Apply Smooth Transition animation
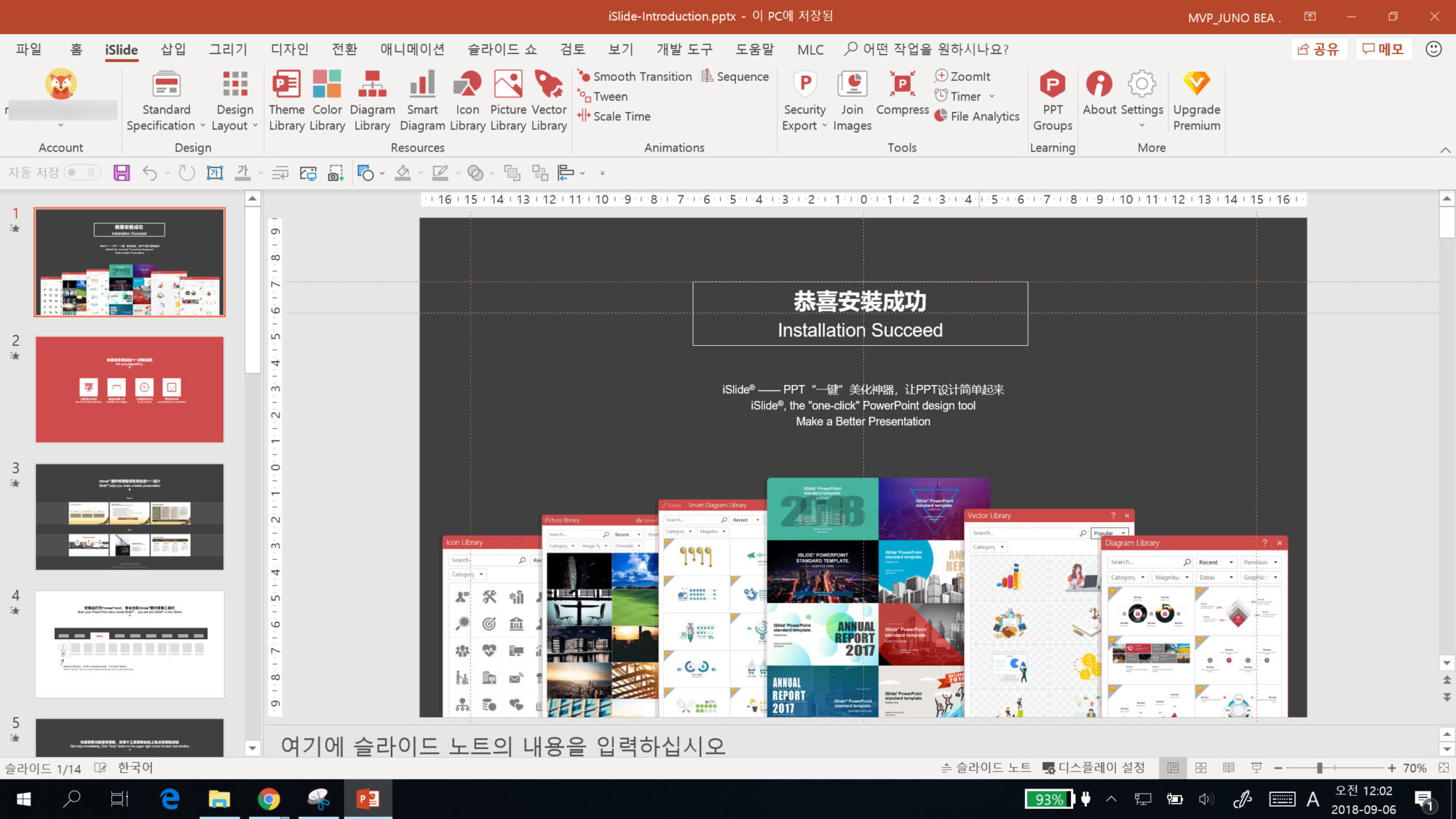The image size is (1456, 819). 634,76
